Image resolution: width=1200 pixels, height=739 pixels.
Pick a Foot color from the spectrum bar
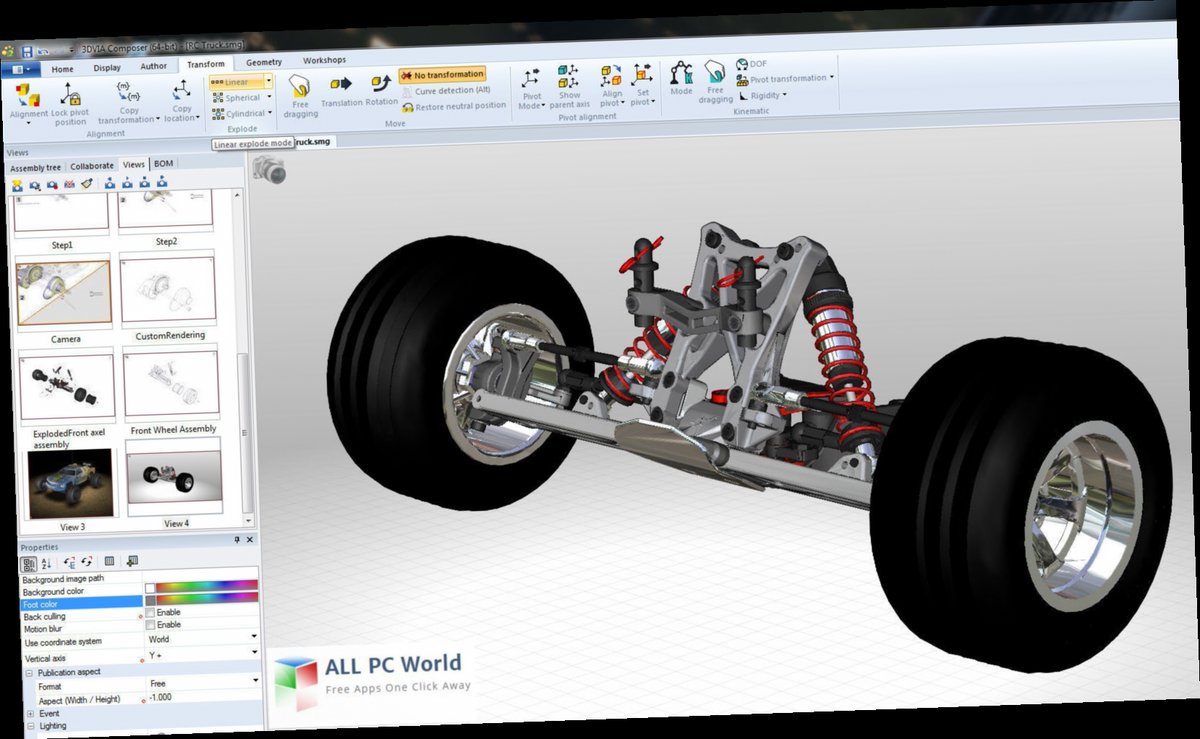(x=208, y=598)
